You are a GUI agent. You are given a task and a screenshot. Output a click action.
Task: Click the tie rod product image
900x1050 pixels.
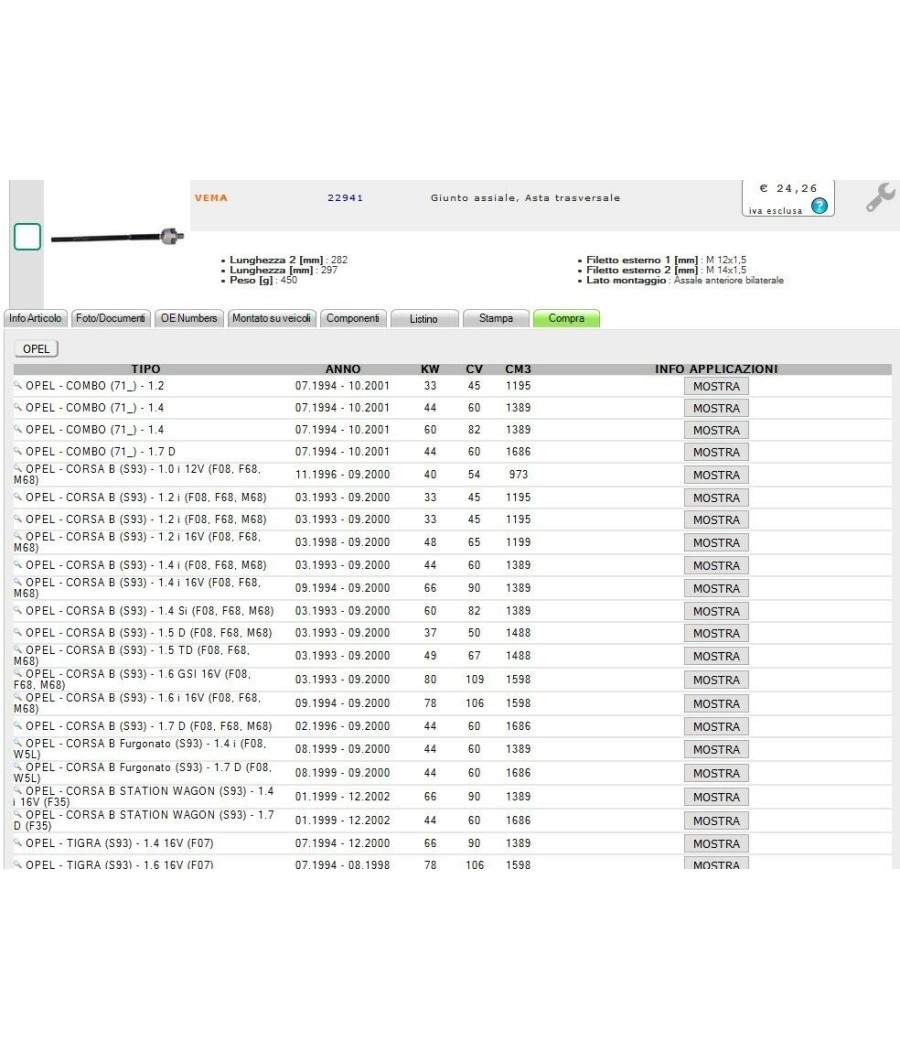point(117,236)
